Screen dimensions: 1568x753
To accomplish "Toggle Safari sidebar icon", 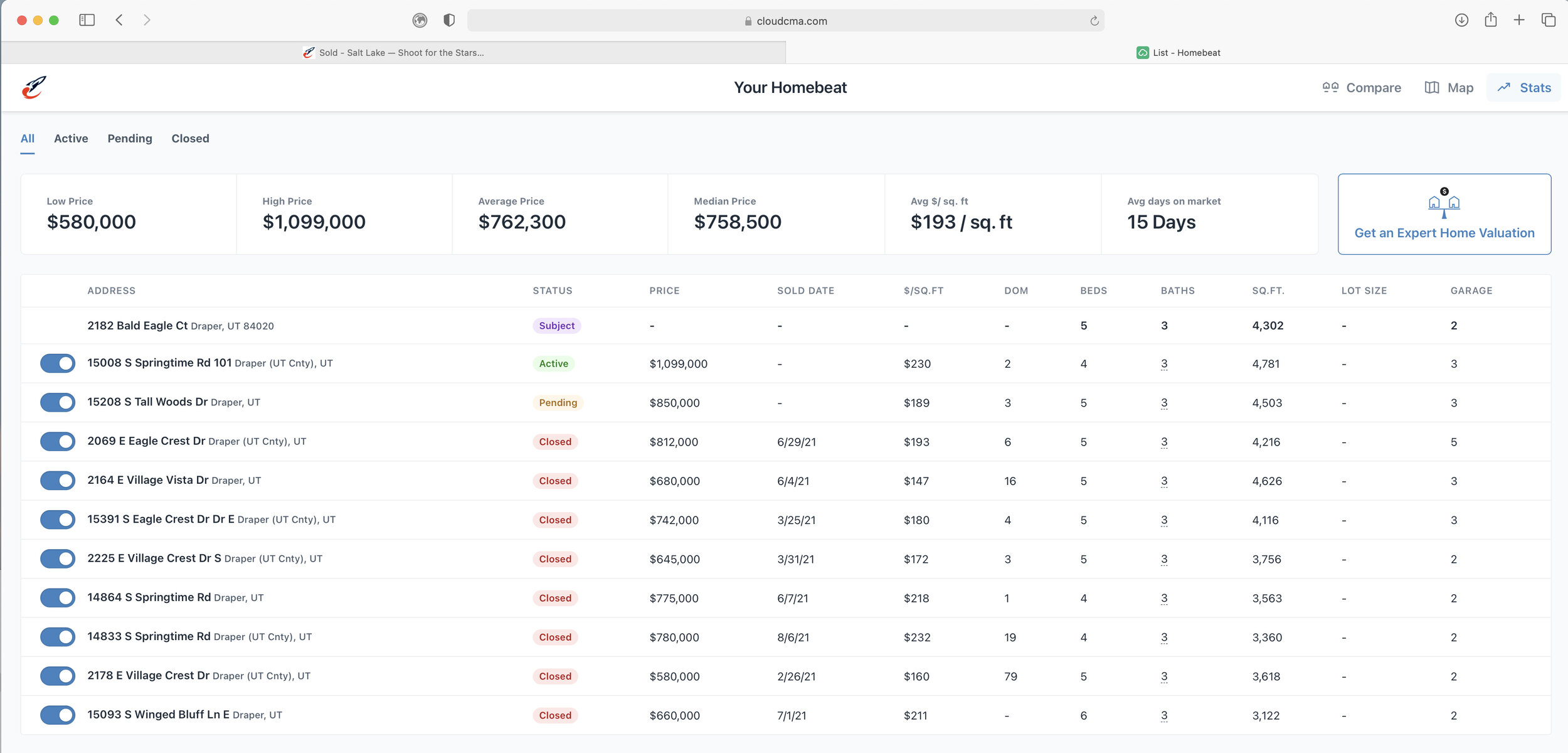I will (87, 20).
